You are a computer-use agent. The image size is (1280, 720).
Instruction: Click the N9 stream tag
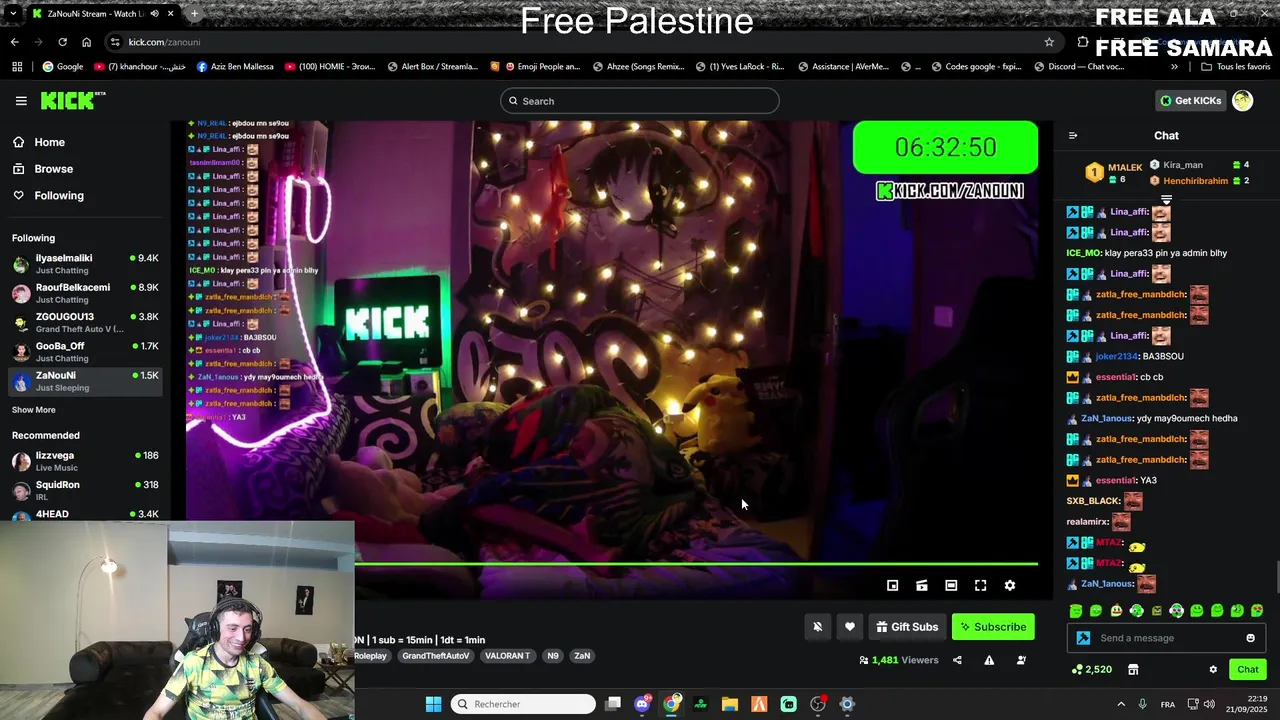(553, 656)
